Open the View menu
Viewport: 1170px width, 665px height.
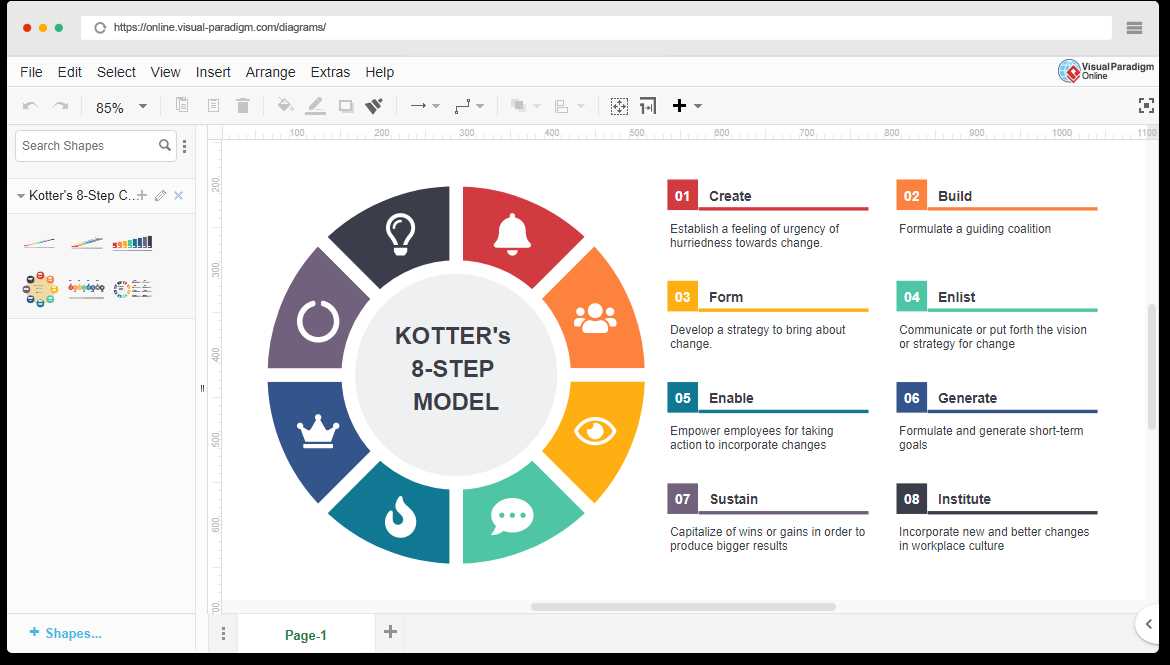pyautogui.click(x=165, y=72)
